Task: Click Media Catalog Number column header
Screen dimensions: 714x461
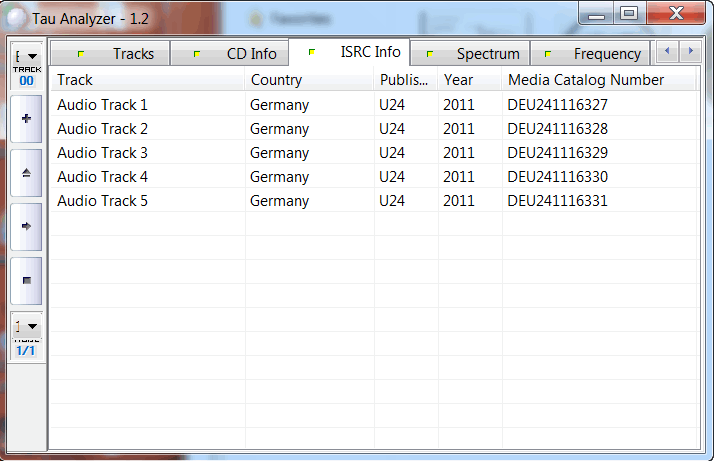Action: click(x=599, y=80)
